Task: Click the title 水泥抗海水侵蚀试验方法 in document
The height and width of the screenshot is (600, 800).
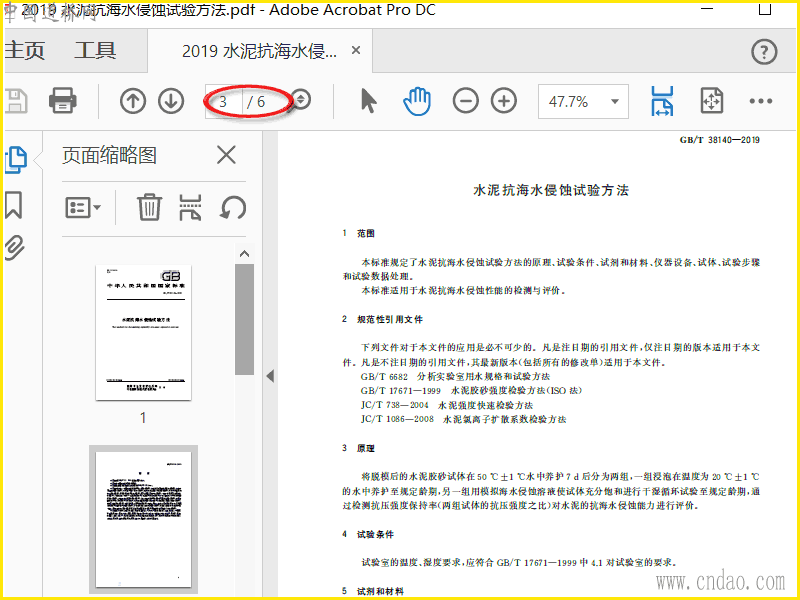Action: pos(551,190)
